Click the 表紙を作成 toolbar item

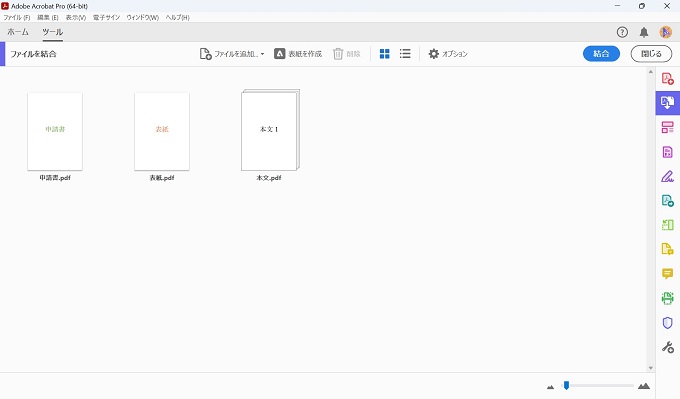pos(298,54)
